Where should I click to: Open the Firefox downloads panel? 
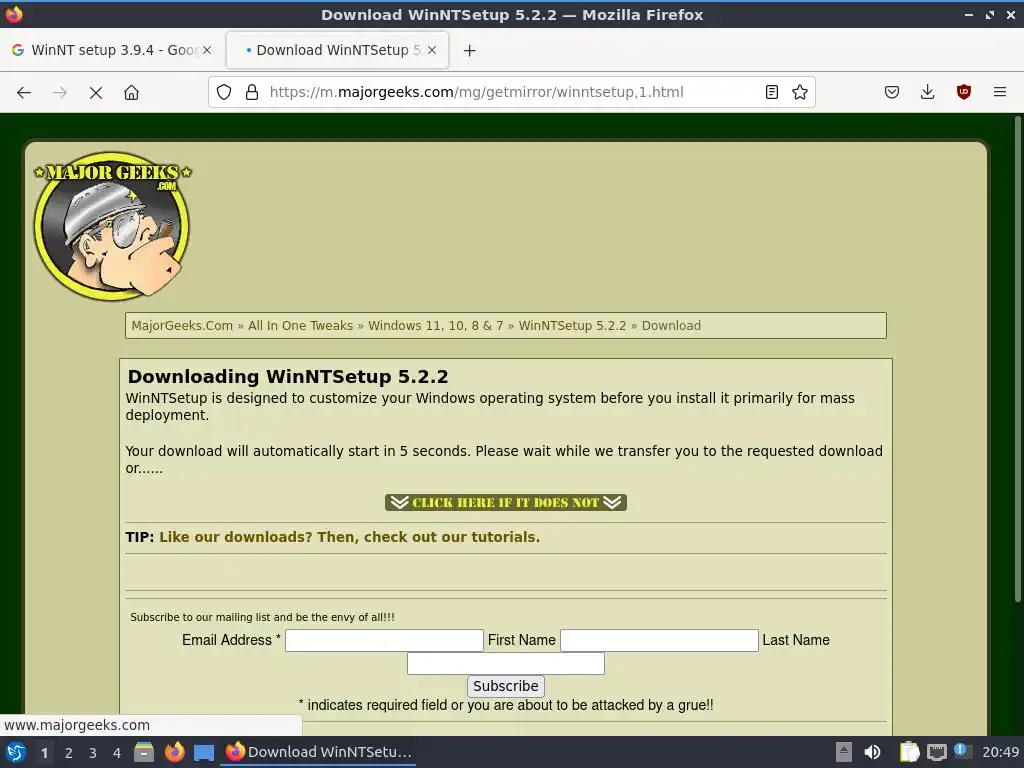pyautogui.click(x=927, y=92)
